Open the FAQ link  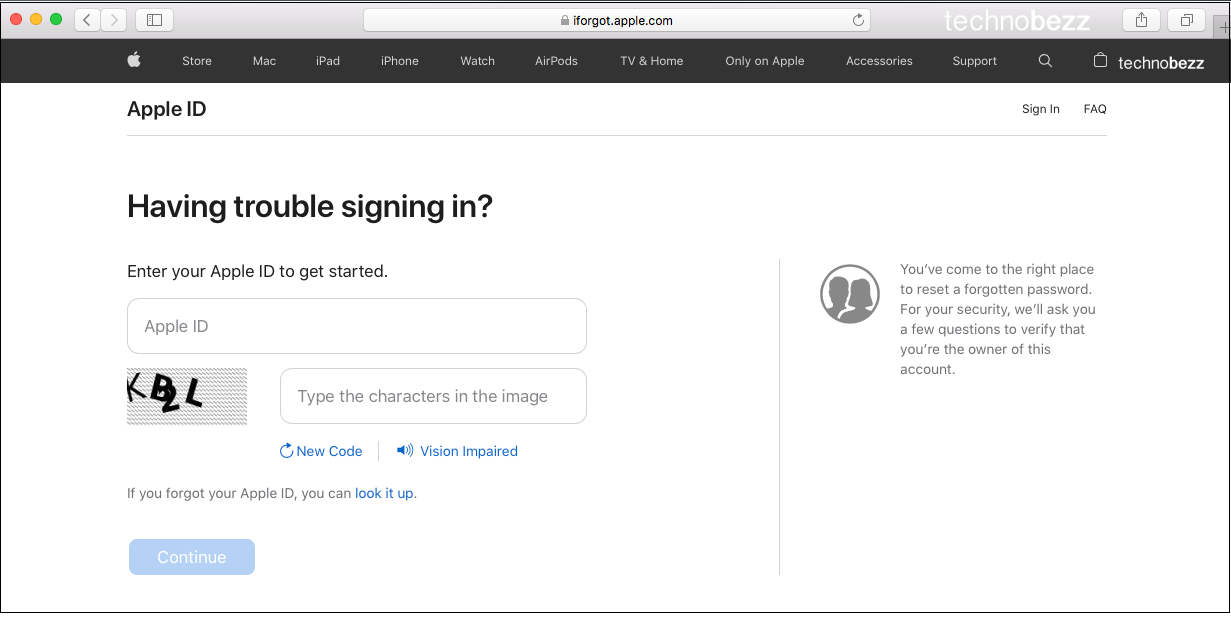[x=1095, y=109]
